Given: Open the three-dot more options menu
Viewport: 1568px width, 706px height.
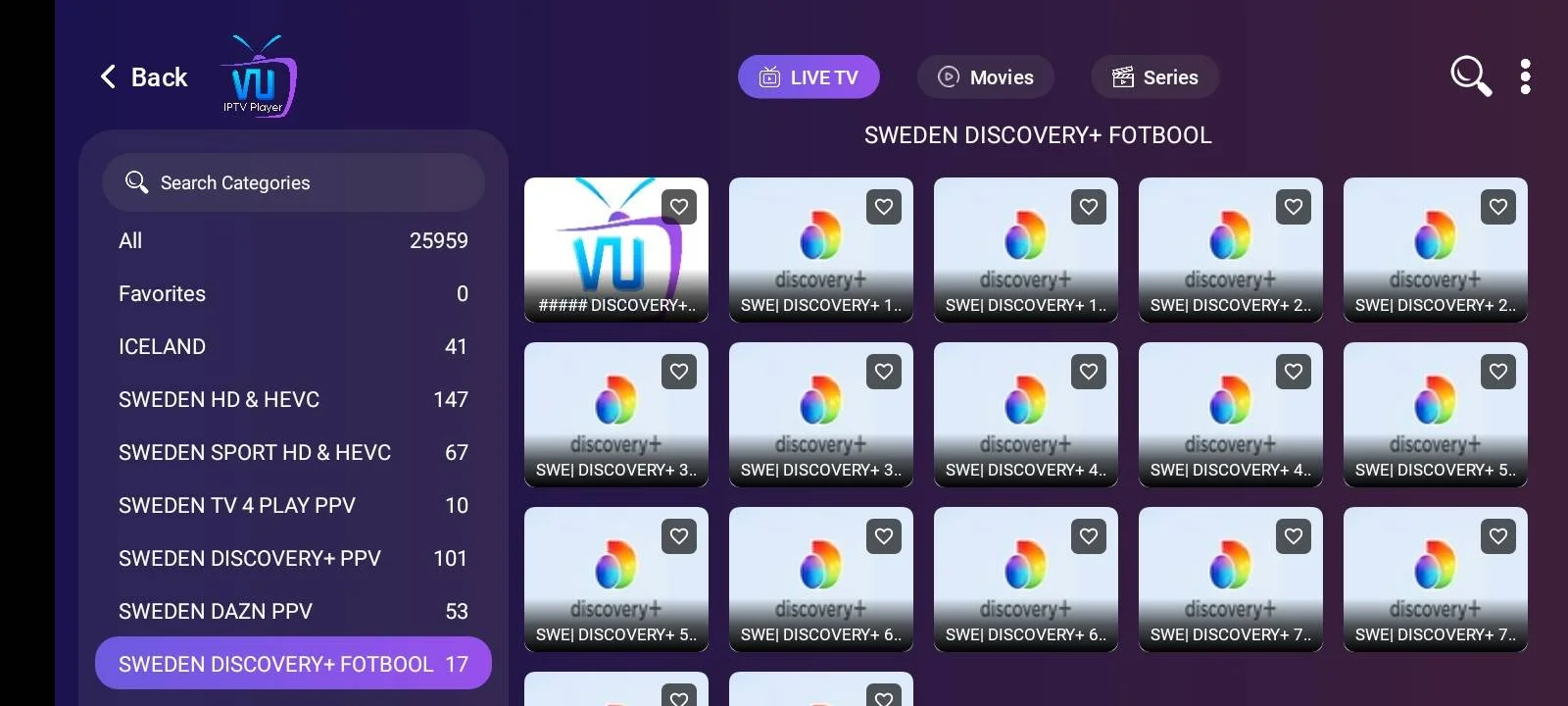Looking at the screenshot, I should point(1525,76).
